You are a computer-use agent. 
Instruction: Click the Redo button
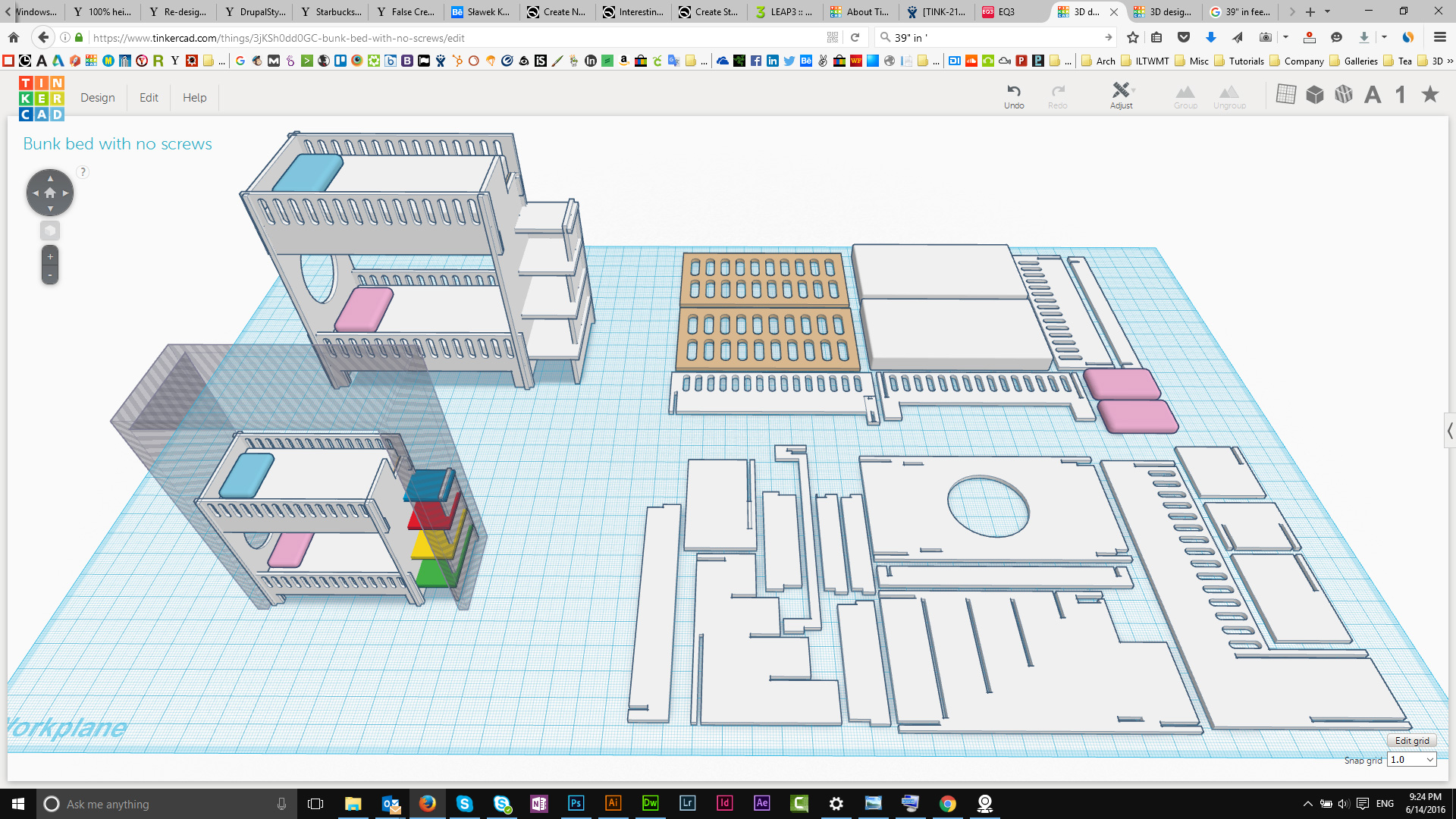pyautogui.click(x=1058, y=96)
